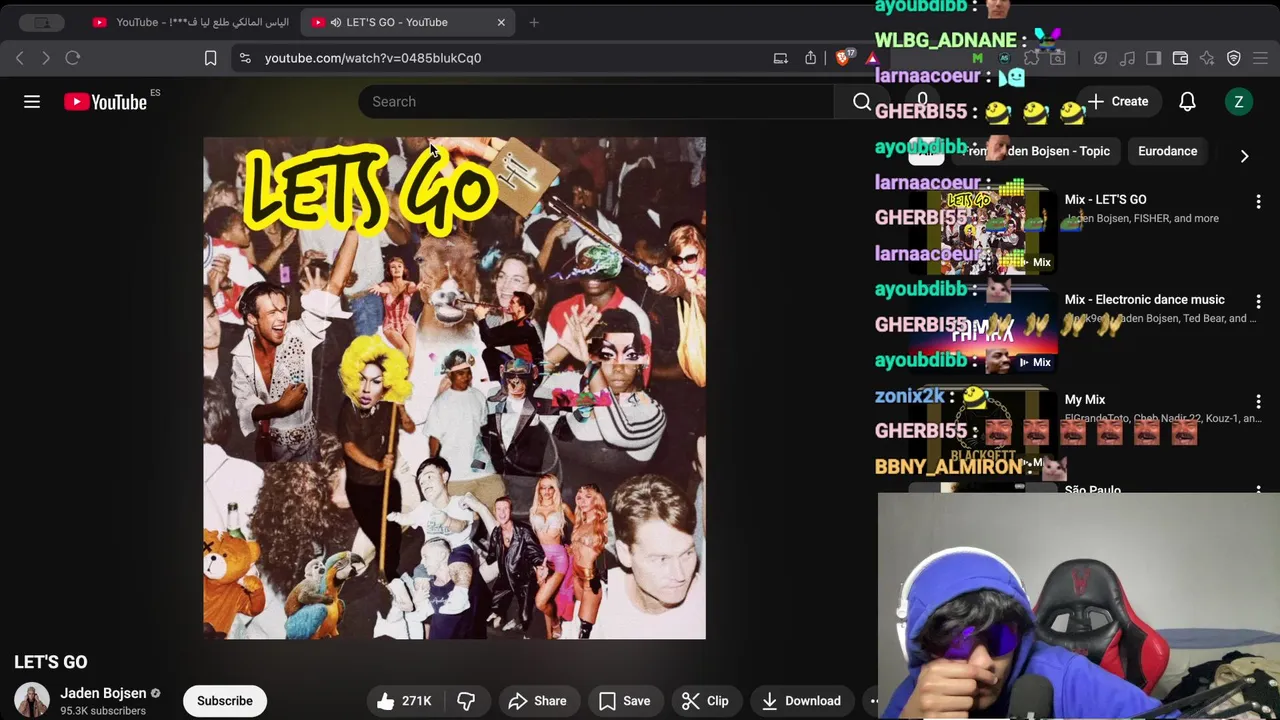
Task: Open the music note toolbar icon
Action: [1127, 58]
